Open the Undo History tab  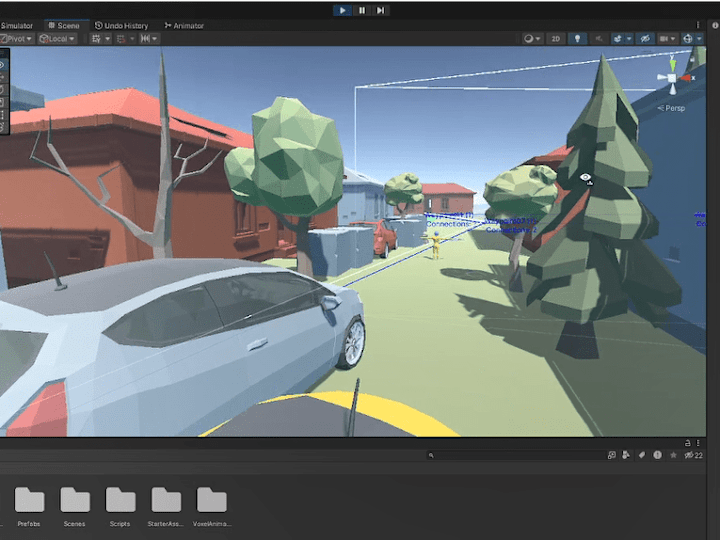coord(121,26)
